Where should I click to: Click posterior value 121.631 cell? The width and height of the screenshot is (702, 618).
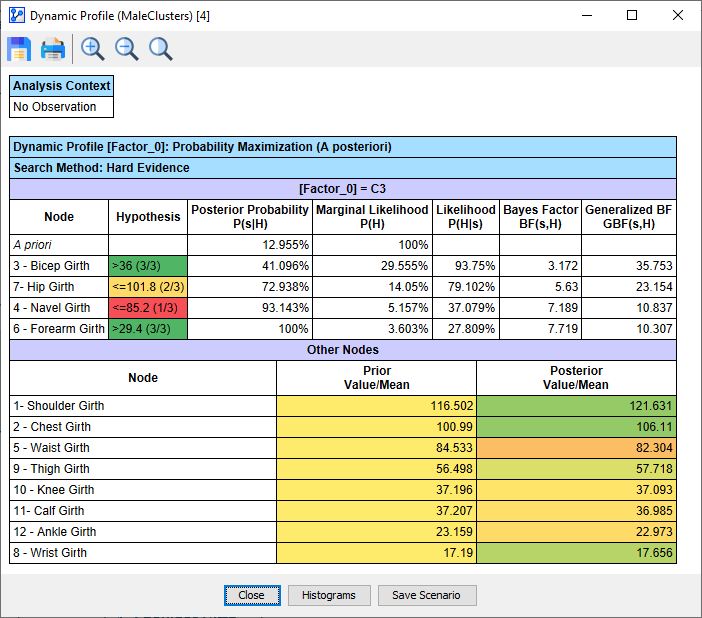[576, 406]
